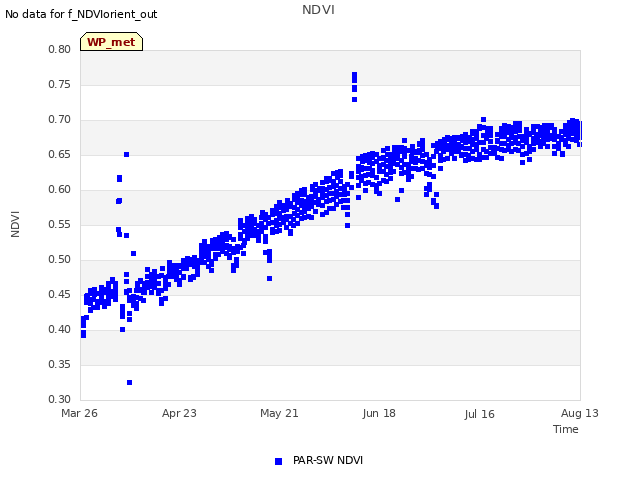
Task: Select the highest outlier point near 0.77
Action: click(x=354, y=75)
